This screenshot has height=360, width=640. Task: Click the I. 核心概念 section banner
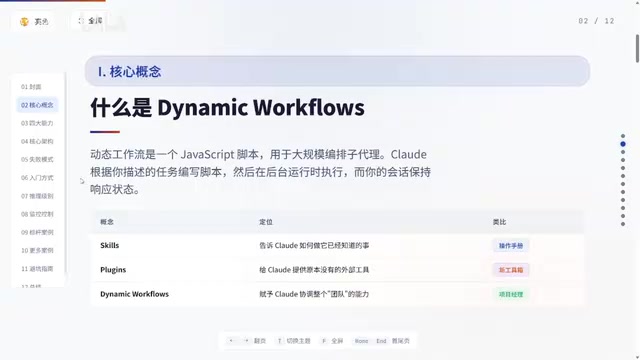click(x=337, y=71)
